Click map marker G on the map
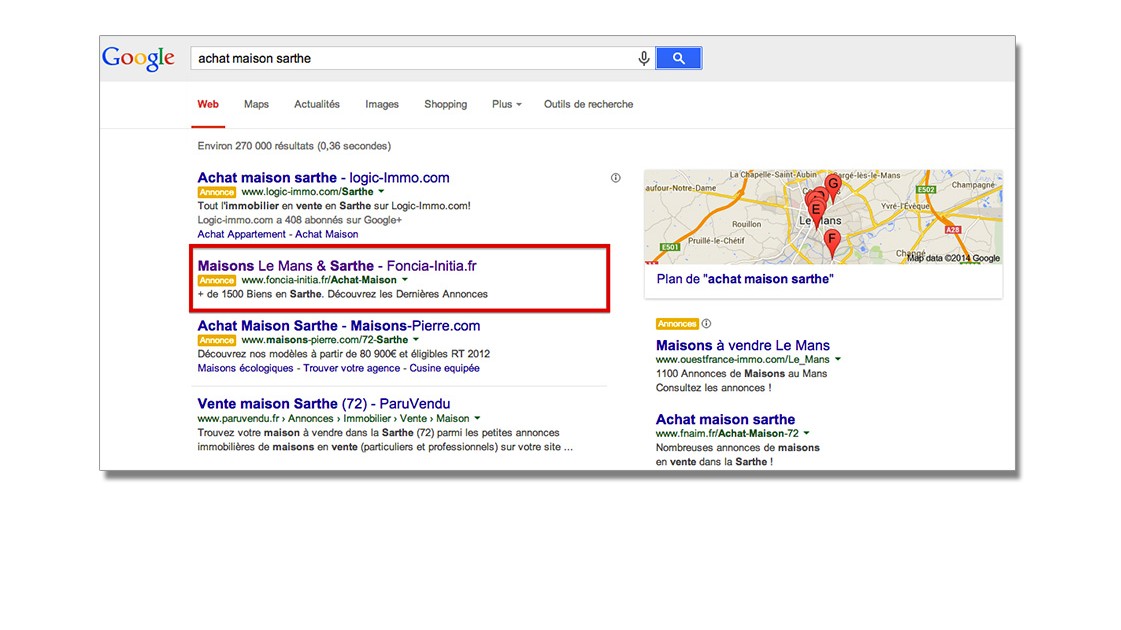The width and height of the screenshot is (1121, 630). (x=832, y=187)
